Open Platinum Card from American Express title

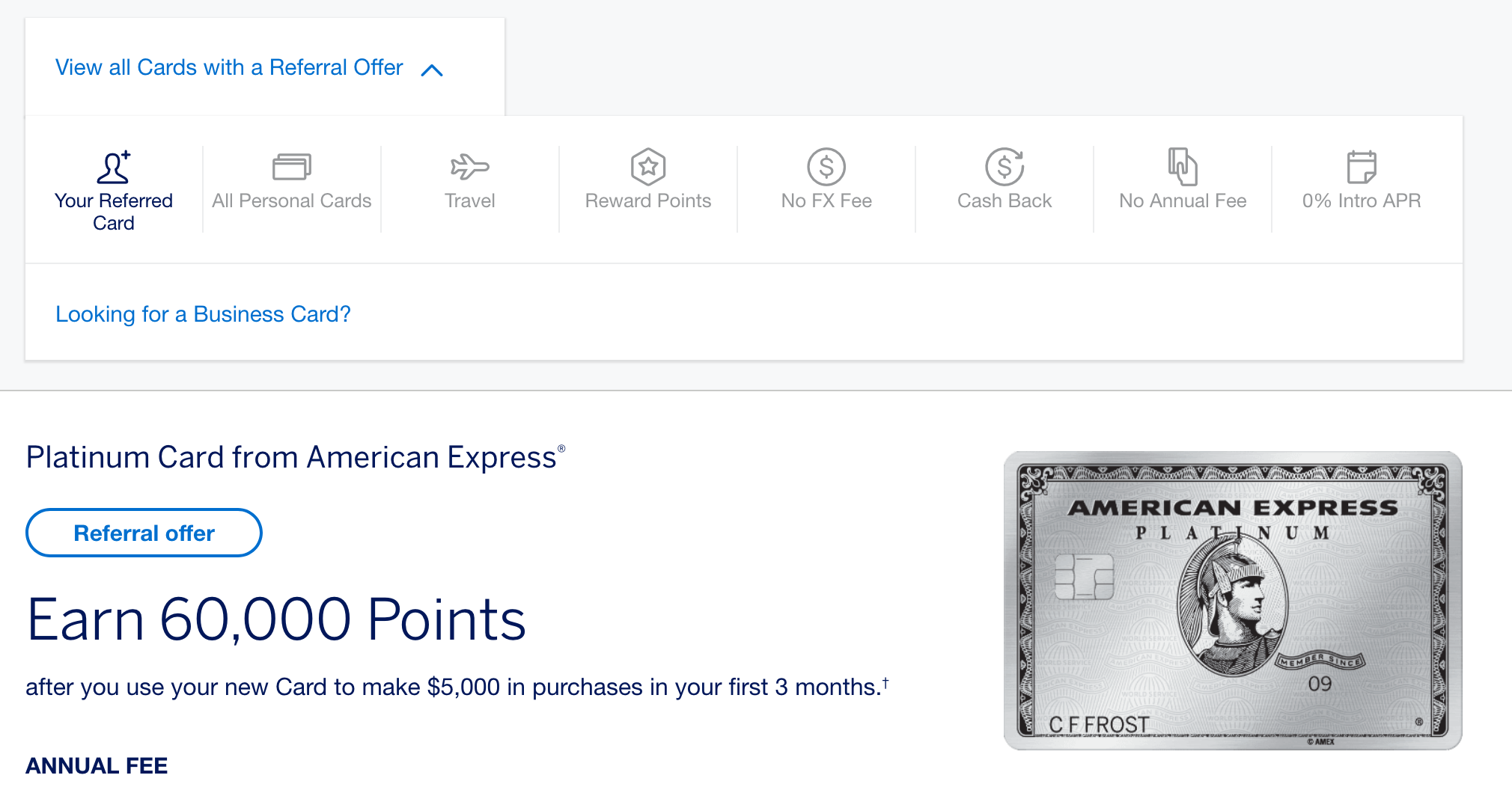click(296, 457)
